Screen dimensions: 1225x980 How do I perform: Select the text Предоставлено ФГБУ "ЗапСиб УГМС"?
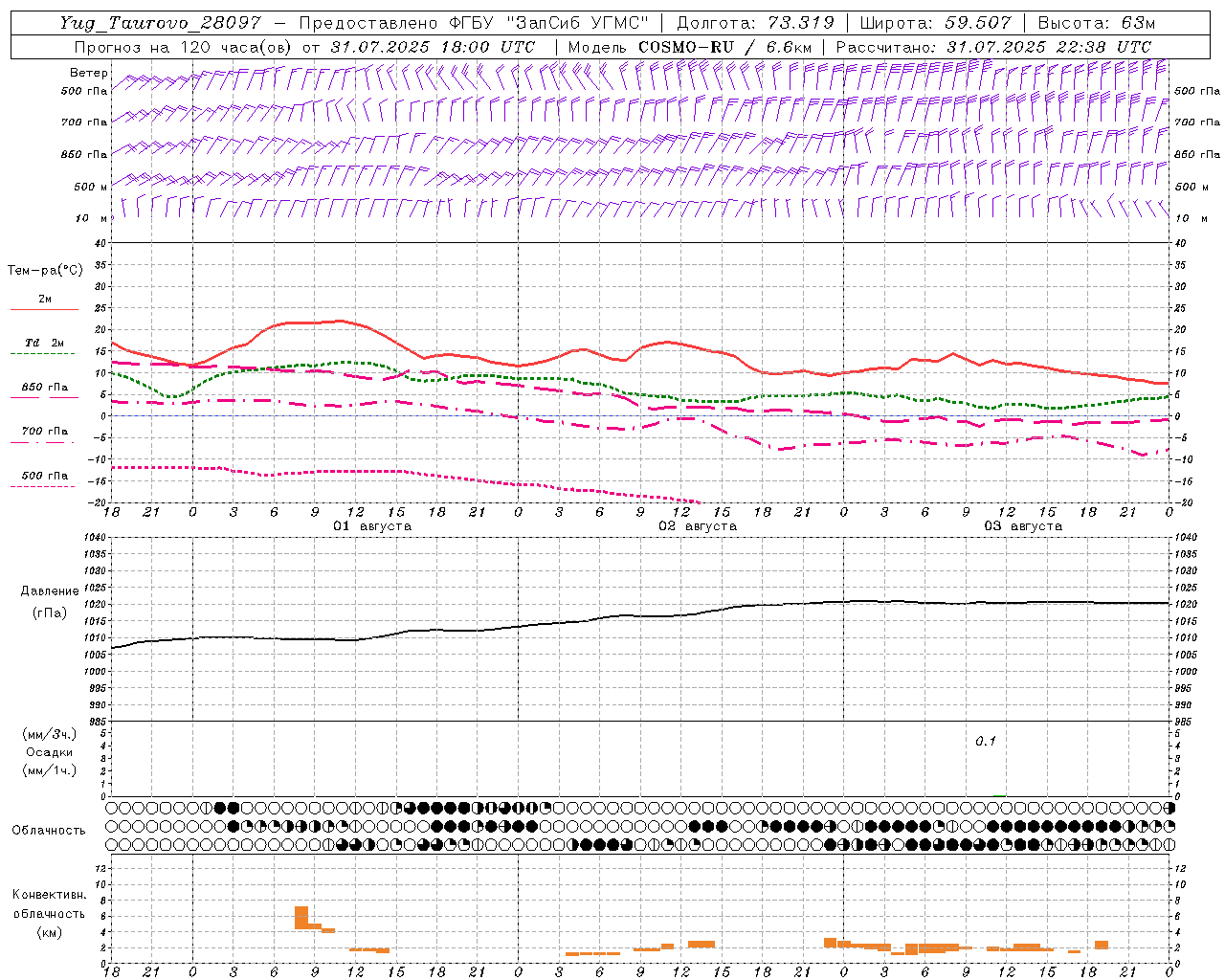coord(475,23)
